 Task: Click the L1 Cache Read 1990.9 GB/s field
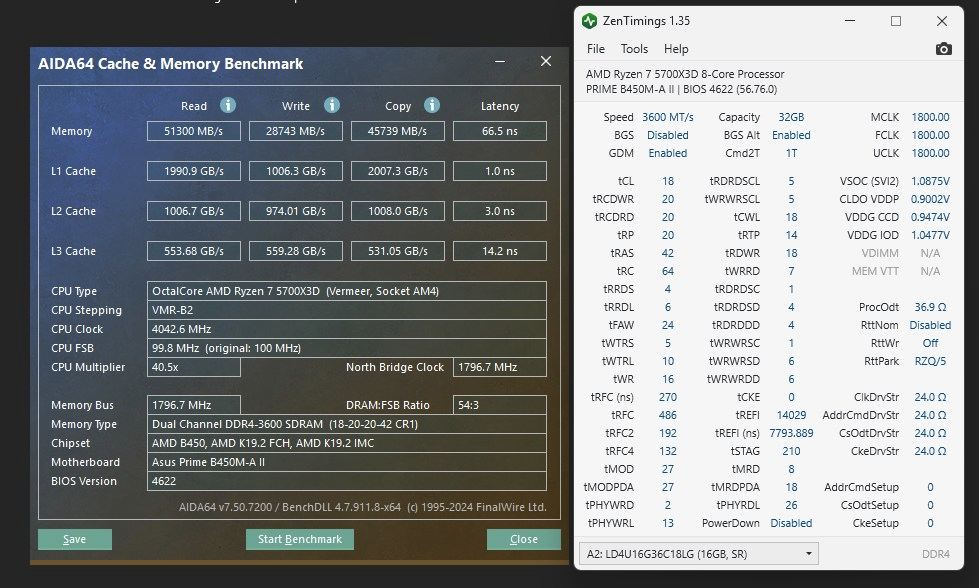(x=194, y=171)
